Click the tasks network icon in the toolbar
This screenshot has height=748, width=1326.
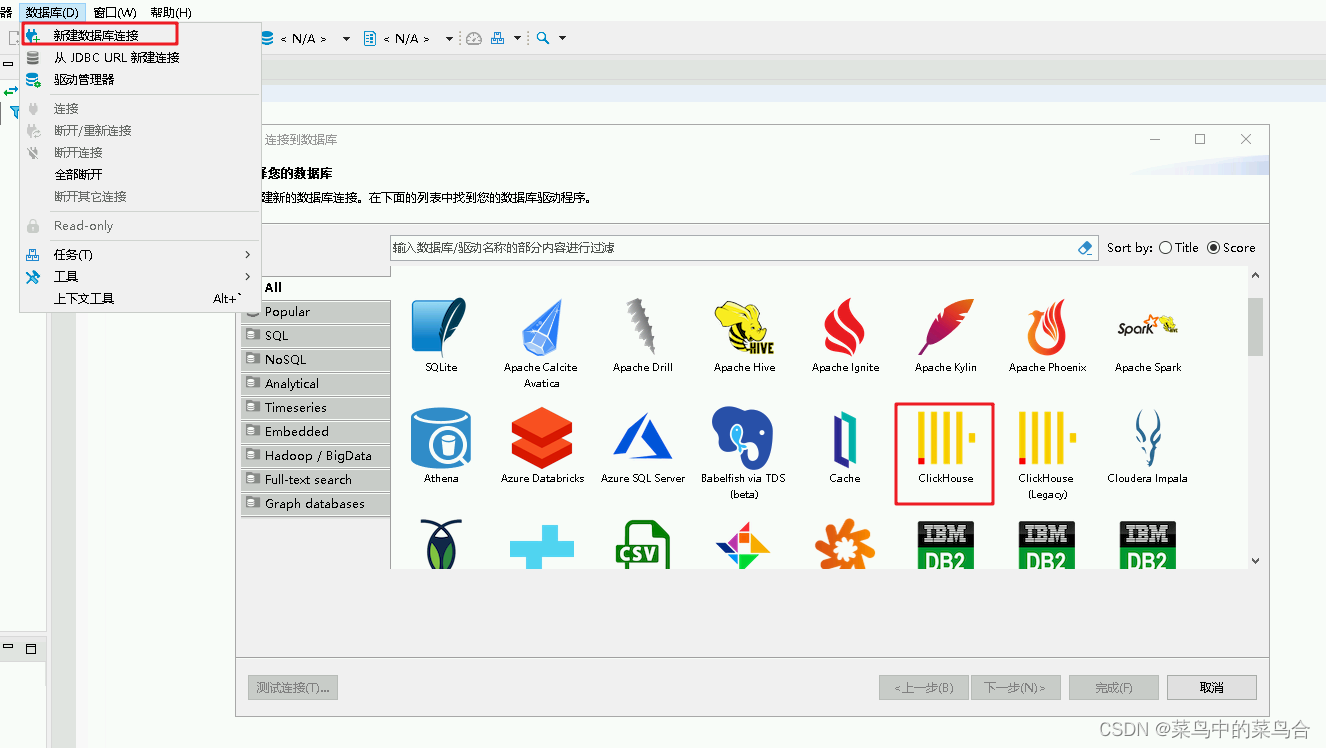[x=497, y=38]
